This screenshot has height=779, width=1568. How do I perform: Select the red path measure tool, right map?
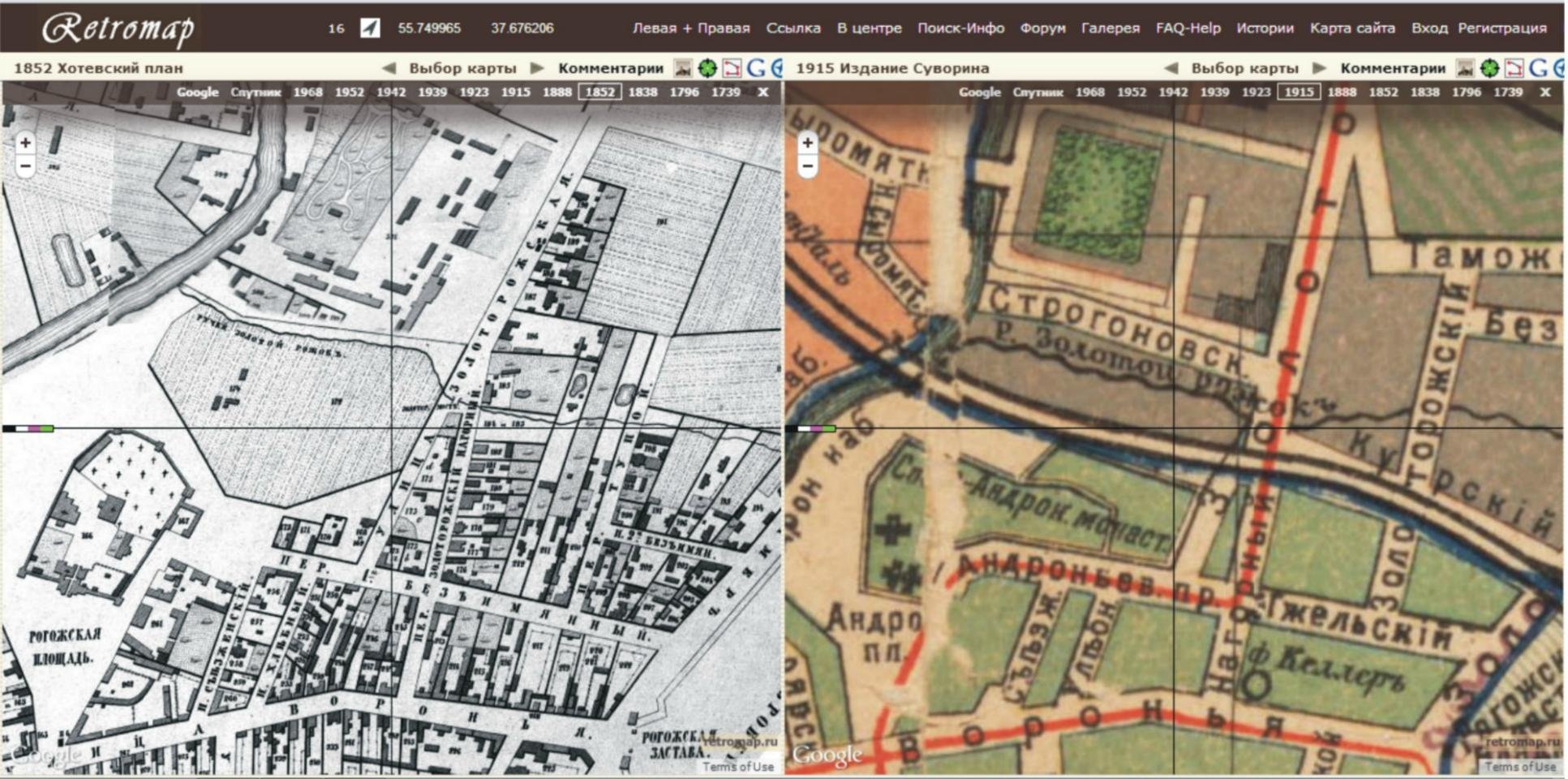click(1514, 68)
